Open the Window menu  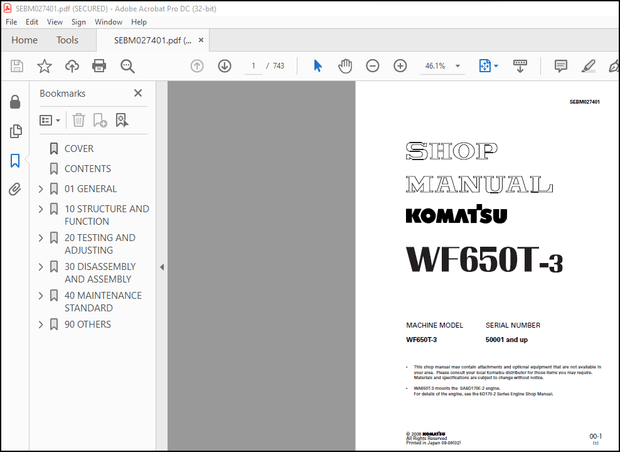coord(108,22)
